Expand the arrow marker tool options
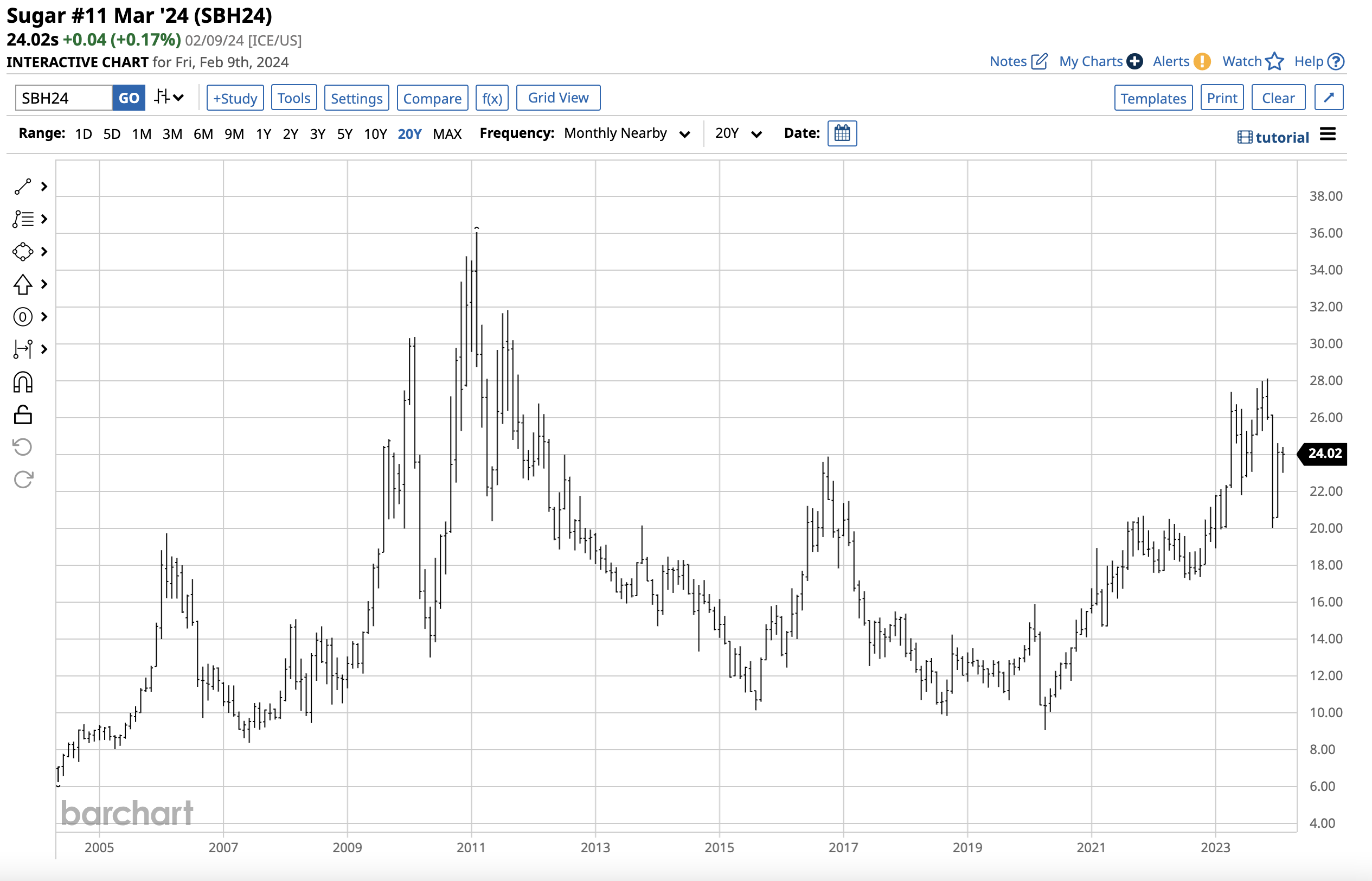Image resolution: width=1372 pixels, height=881 pixels. click(x=44, y=284)
